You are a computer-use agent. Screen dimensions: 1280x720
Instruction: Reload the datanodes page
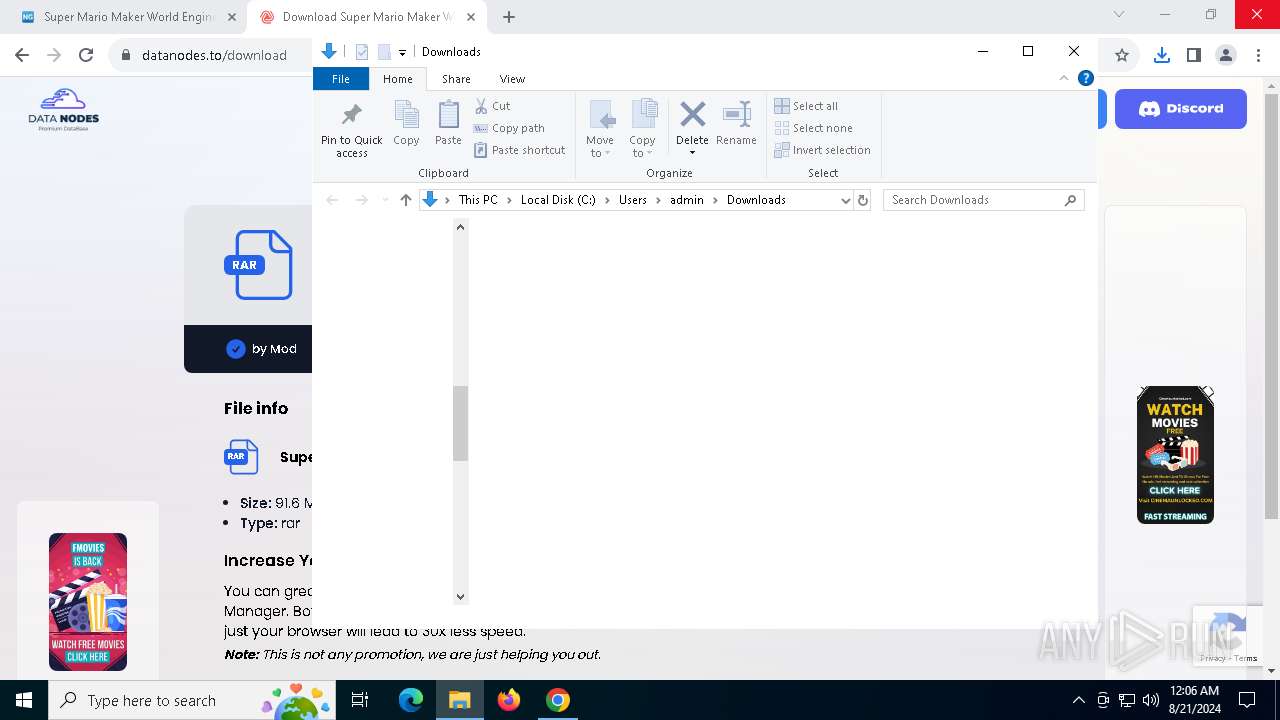(x=86, y=55)
